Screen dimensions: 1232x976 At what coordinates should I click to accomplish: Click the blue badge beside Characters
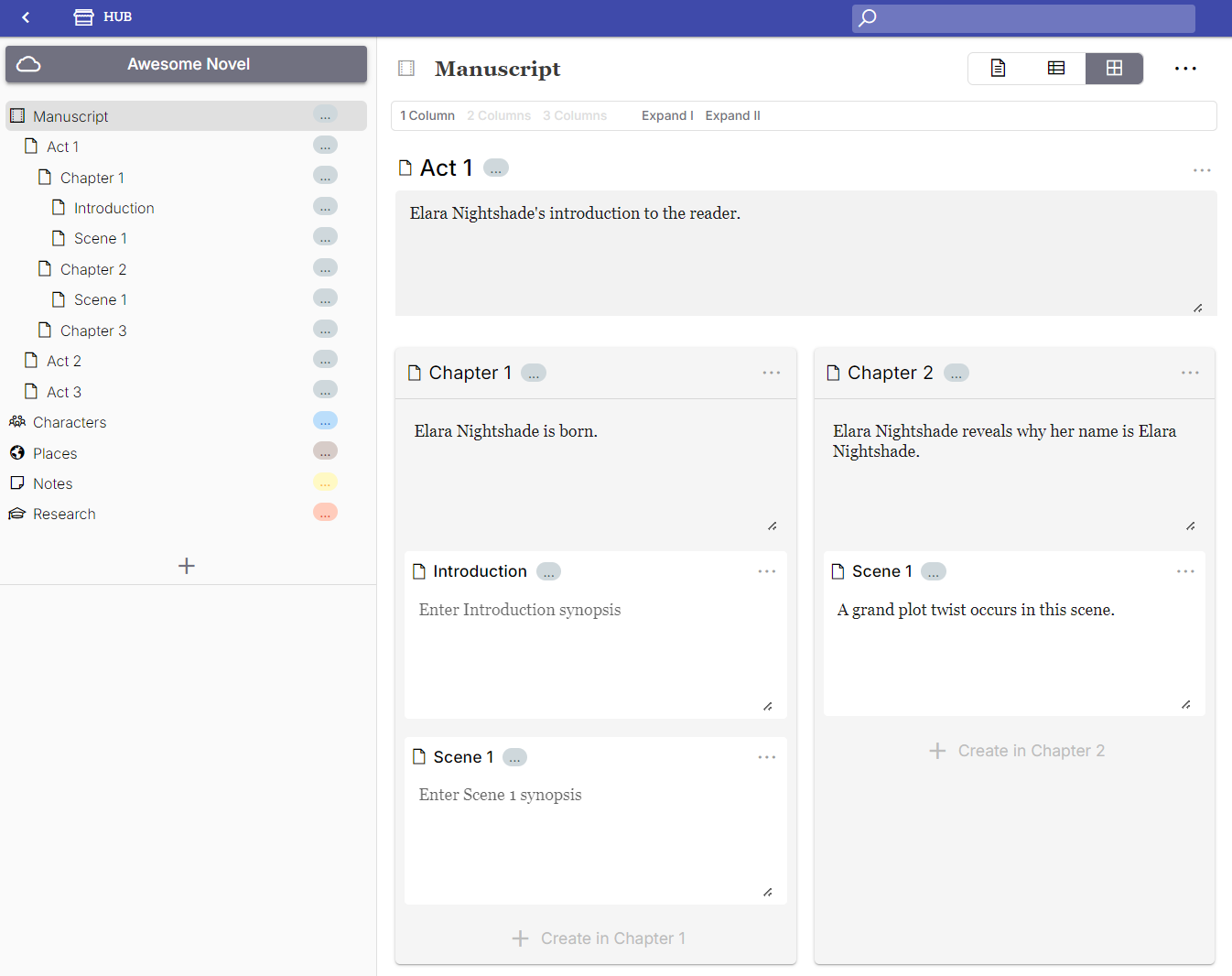coord(325,420)
